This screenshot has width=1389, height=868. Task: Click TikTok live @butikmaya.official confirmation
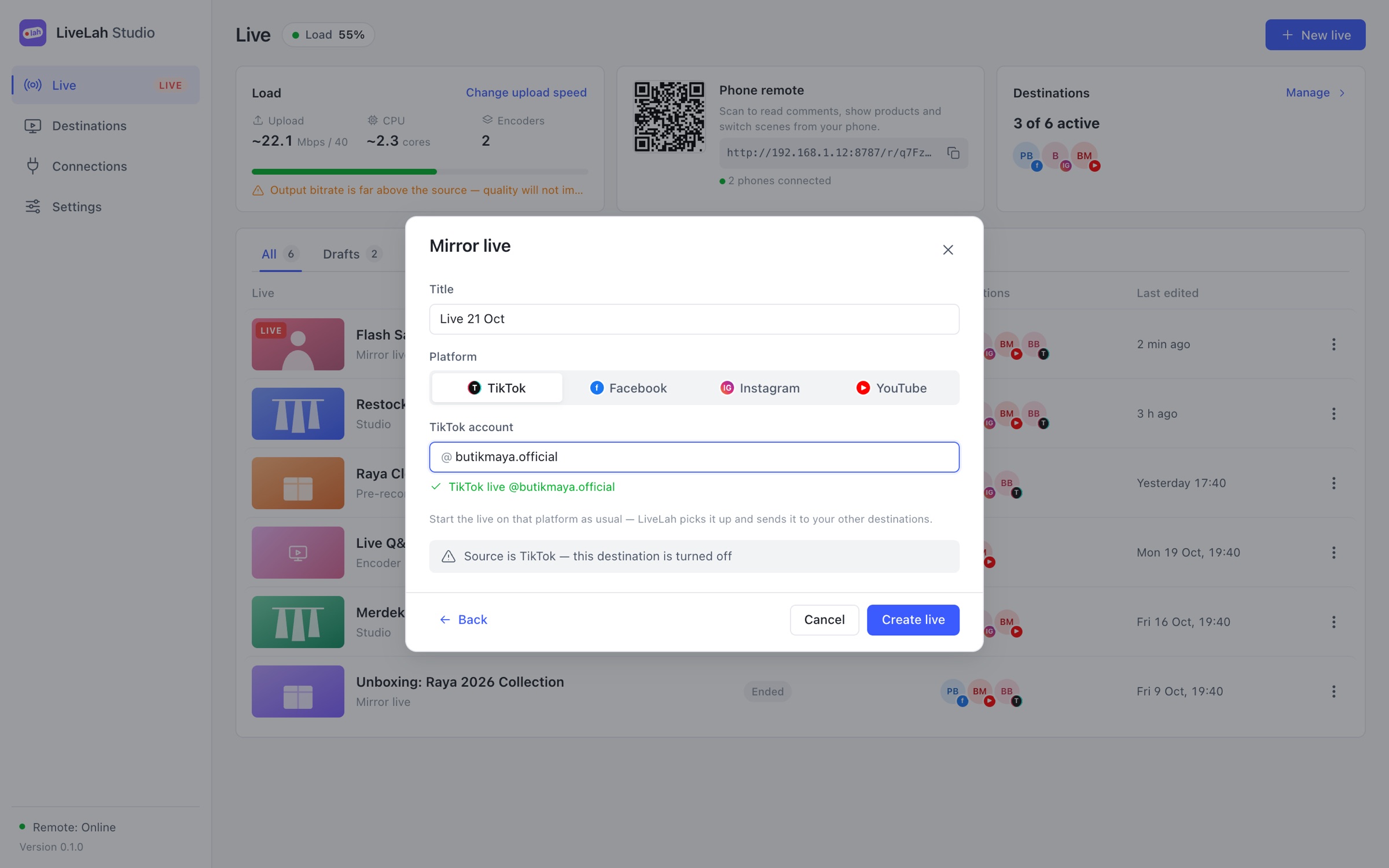click(523, 487)
